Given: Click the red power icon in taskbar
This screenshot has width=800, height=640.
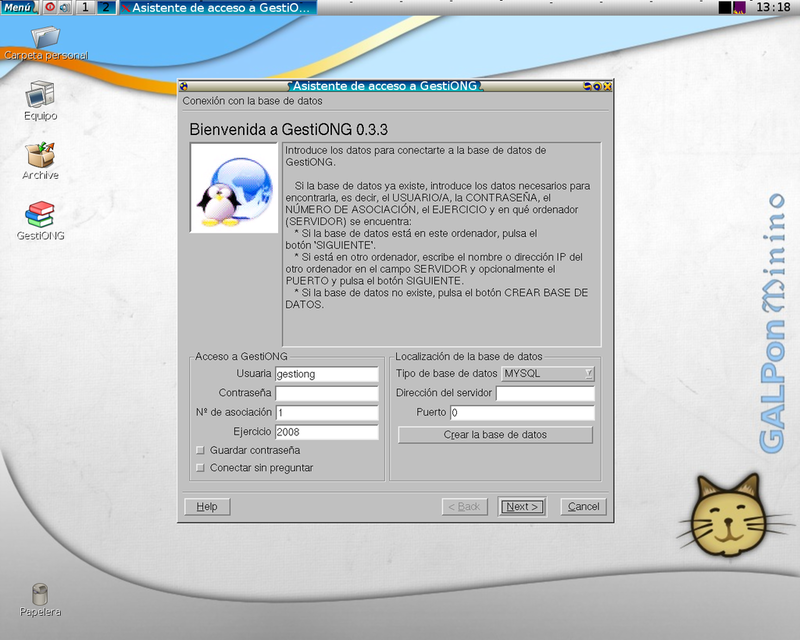Looking at the screenshot, I should pyautogui.click(x=50, y=7).
